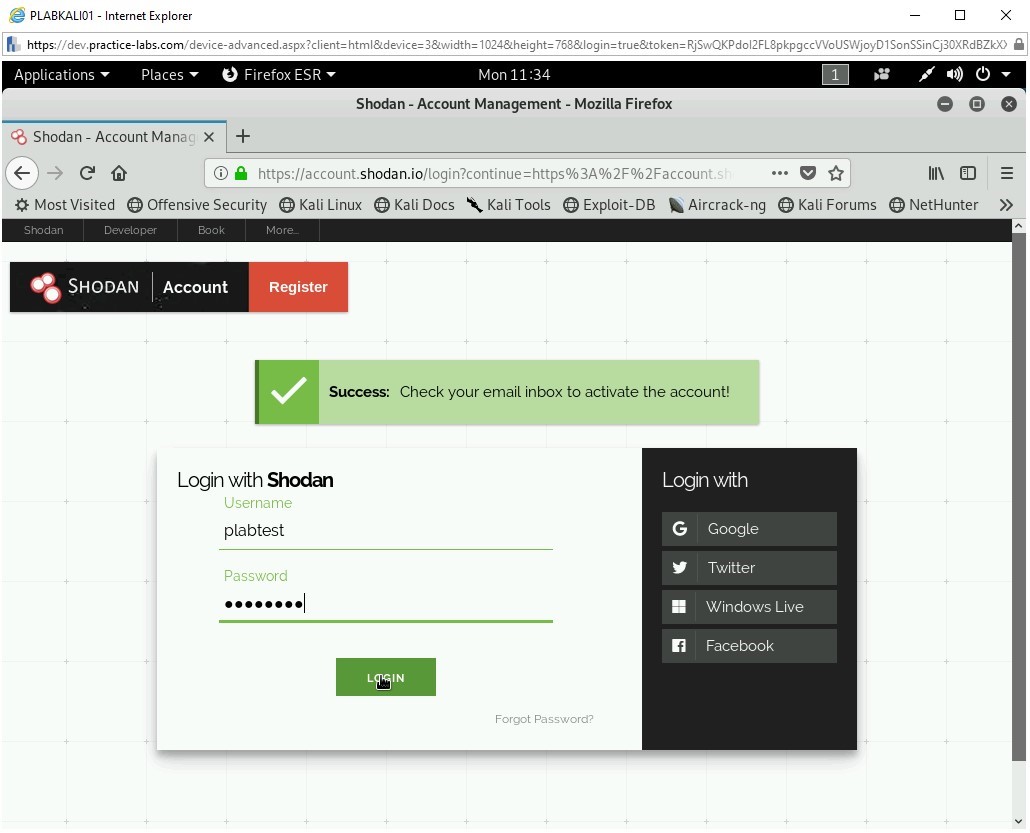This screenshot has height=833, width=1030.
Task: Toggle the Firefox sidebar icon
Action: pyautogui.click(x=968, y=173)
